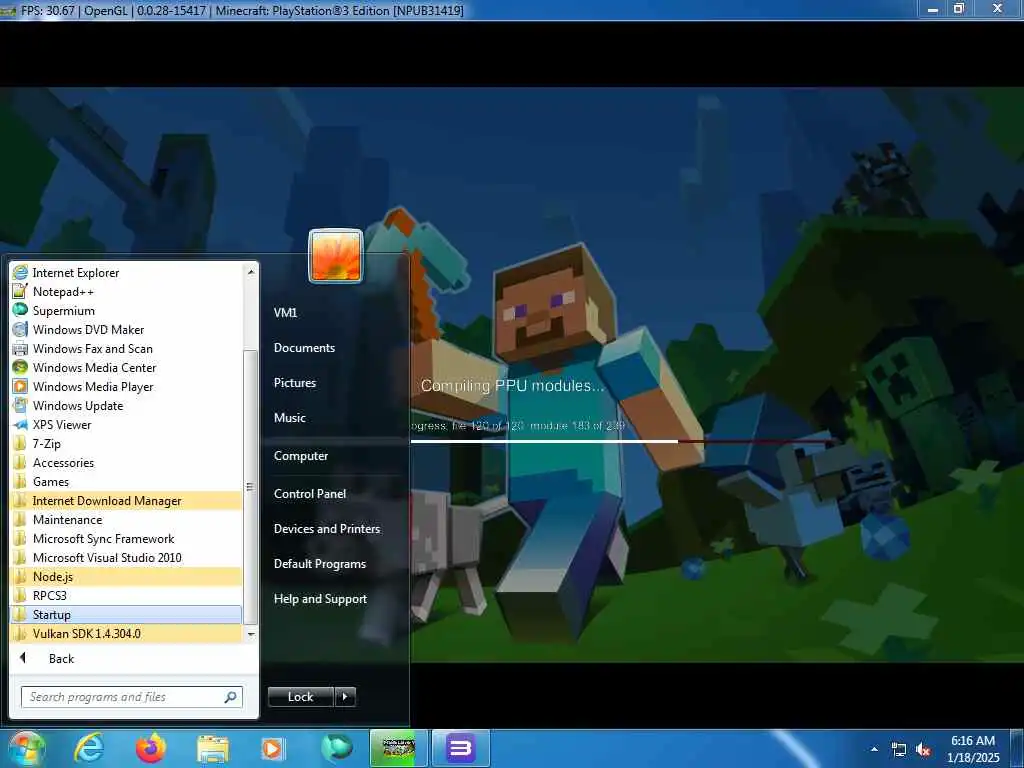Launch Windows Media Center

click(125, 367)
